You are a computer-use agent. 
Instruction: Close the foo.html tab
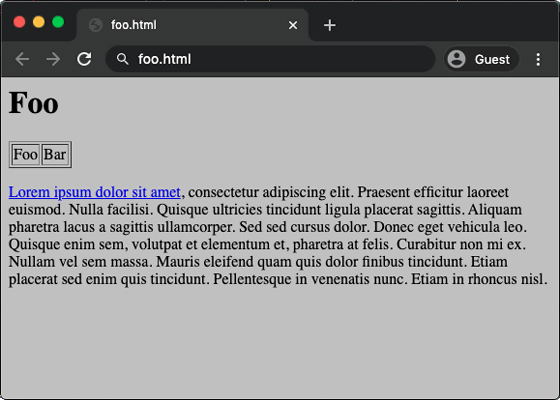coord(293,25)
